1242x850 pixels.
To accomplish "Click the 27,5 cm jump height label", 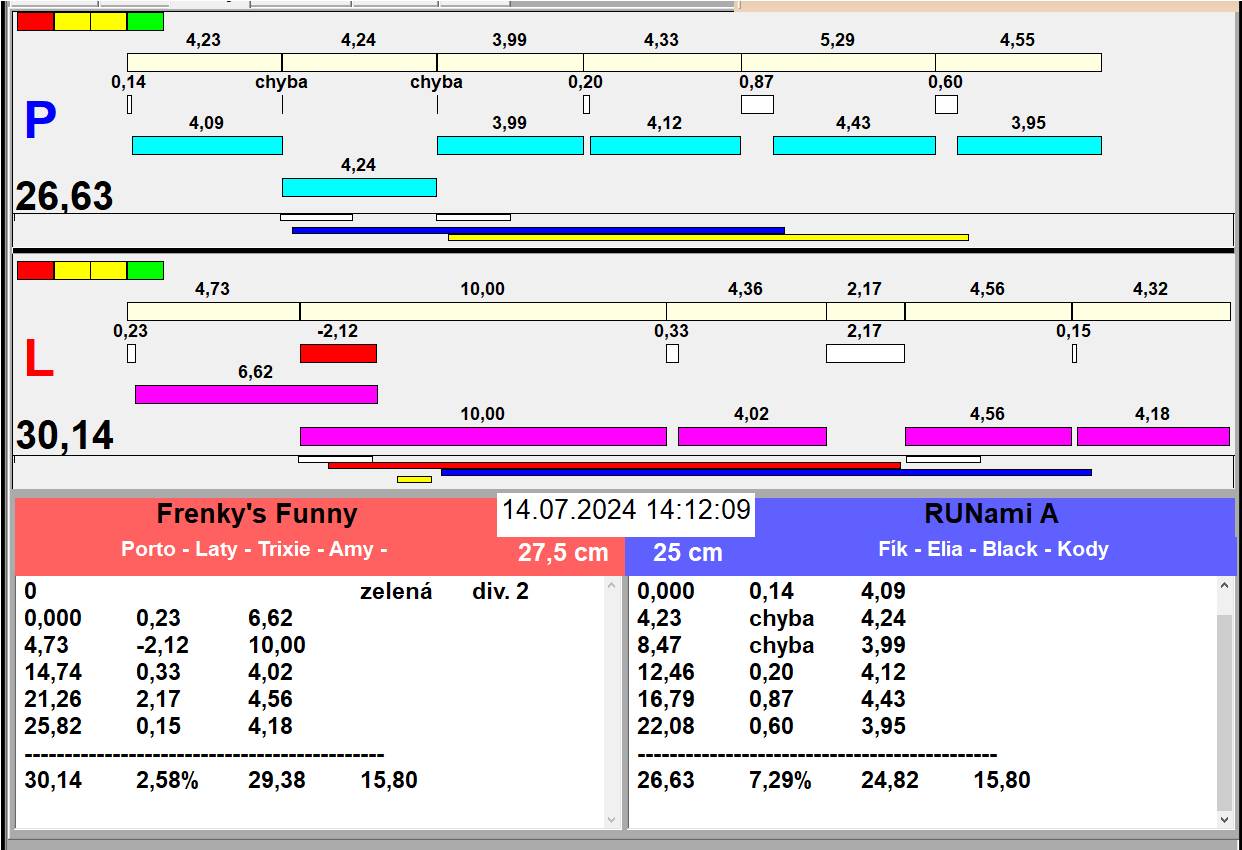I will [x=563, y=552].
